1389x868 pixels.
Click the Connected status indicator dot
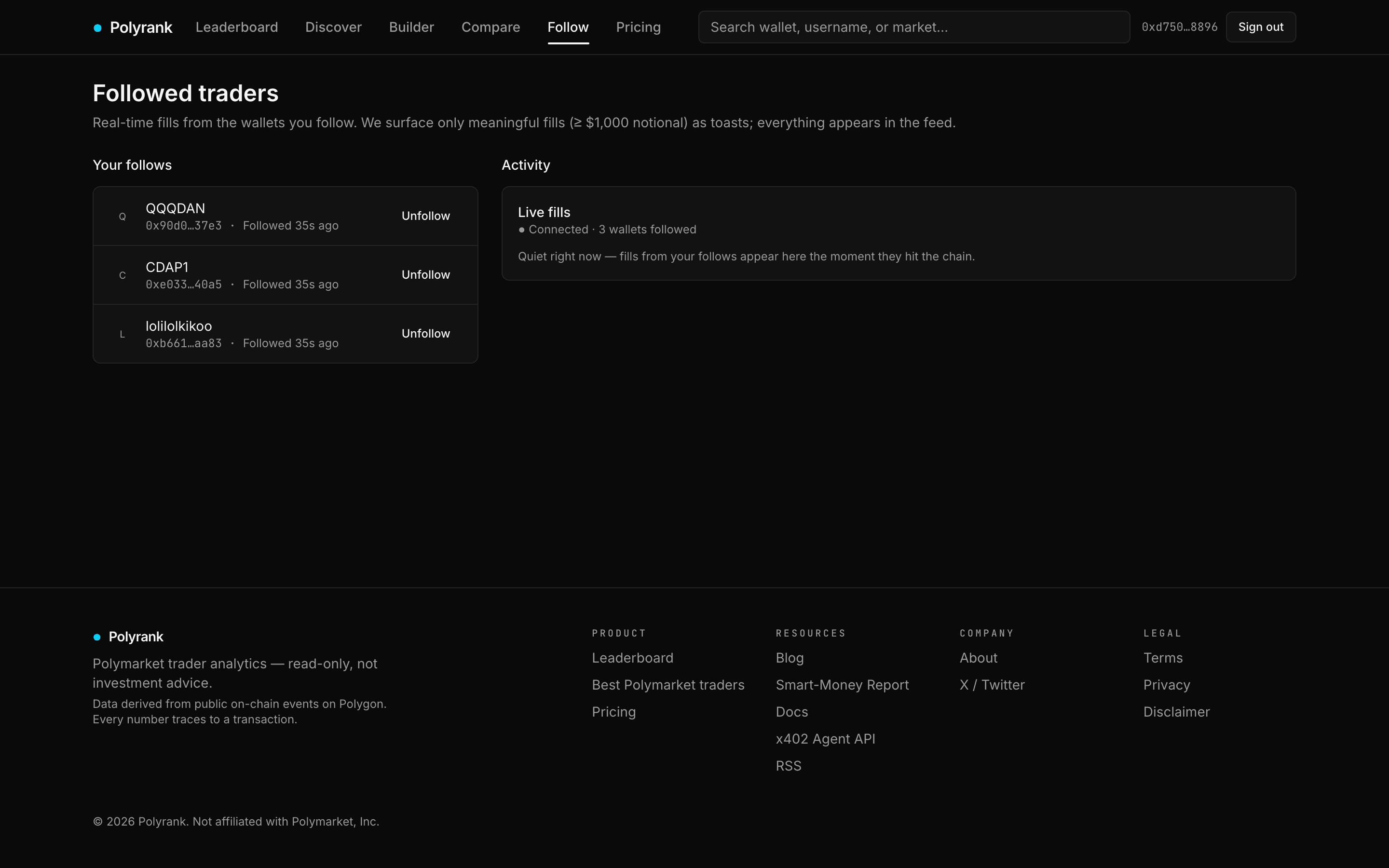[x=522, y=230]
